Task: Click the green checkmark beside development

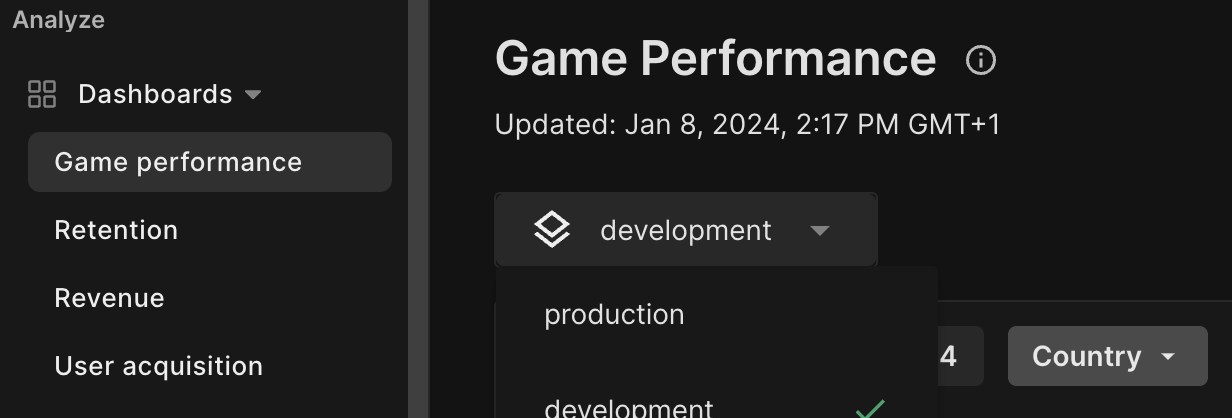Action: point(870,408)
